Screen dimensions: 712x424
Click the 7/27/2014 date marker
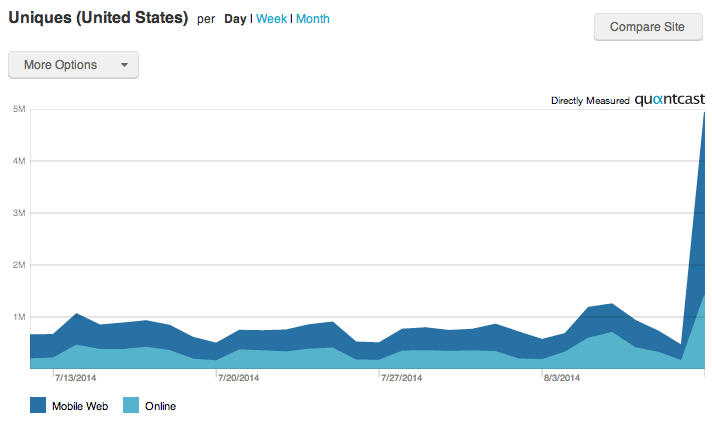403,379
